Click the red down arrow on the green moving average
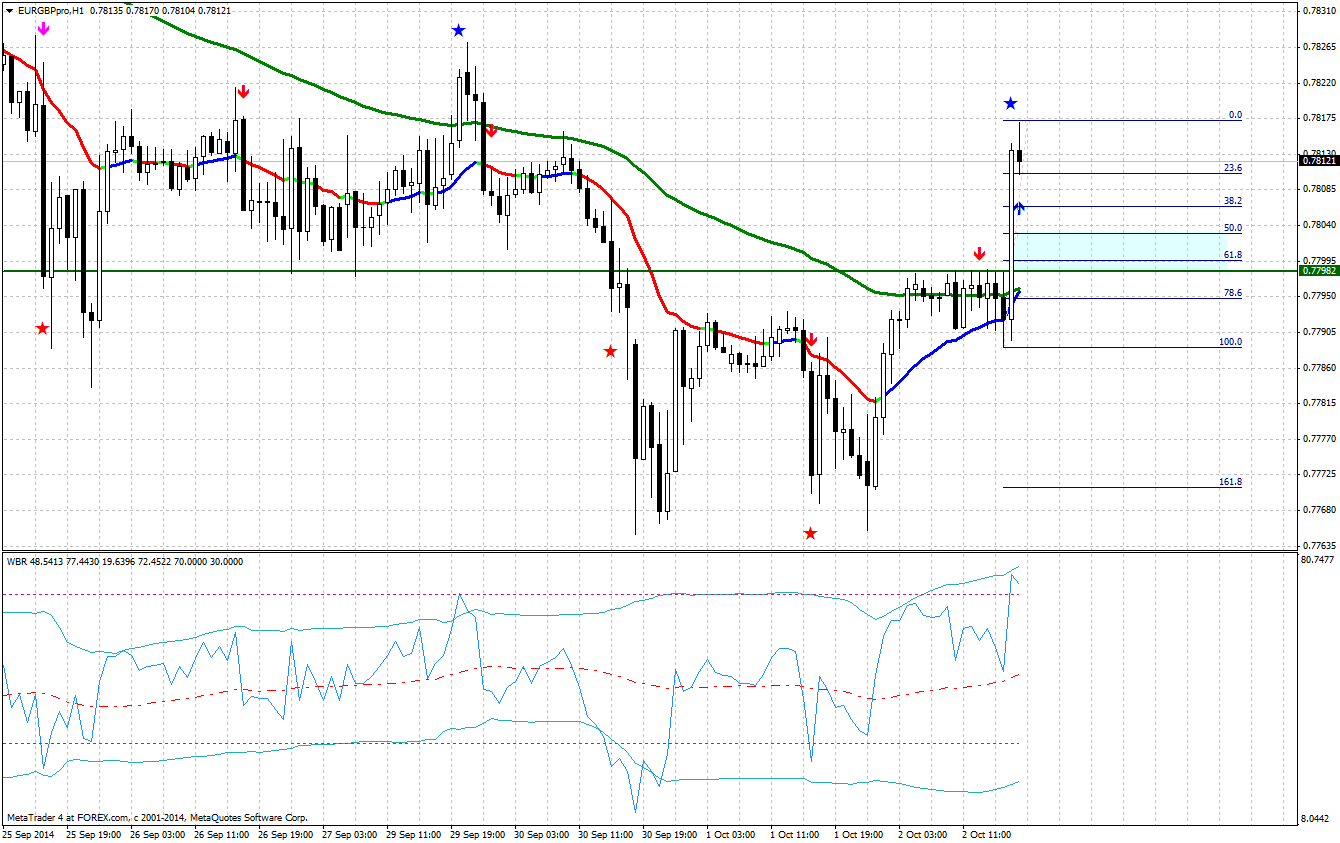The height and width of the screenshot is (843, 1340). click(x=490, y=130)
